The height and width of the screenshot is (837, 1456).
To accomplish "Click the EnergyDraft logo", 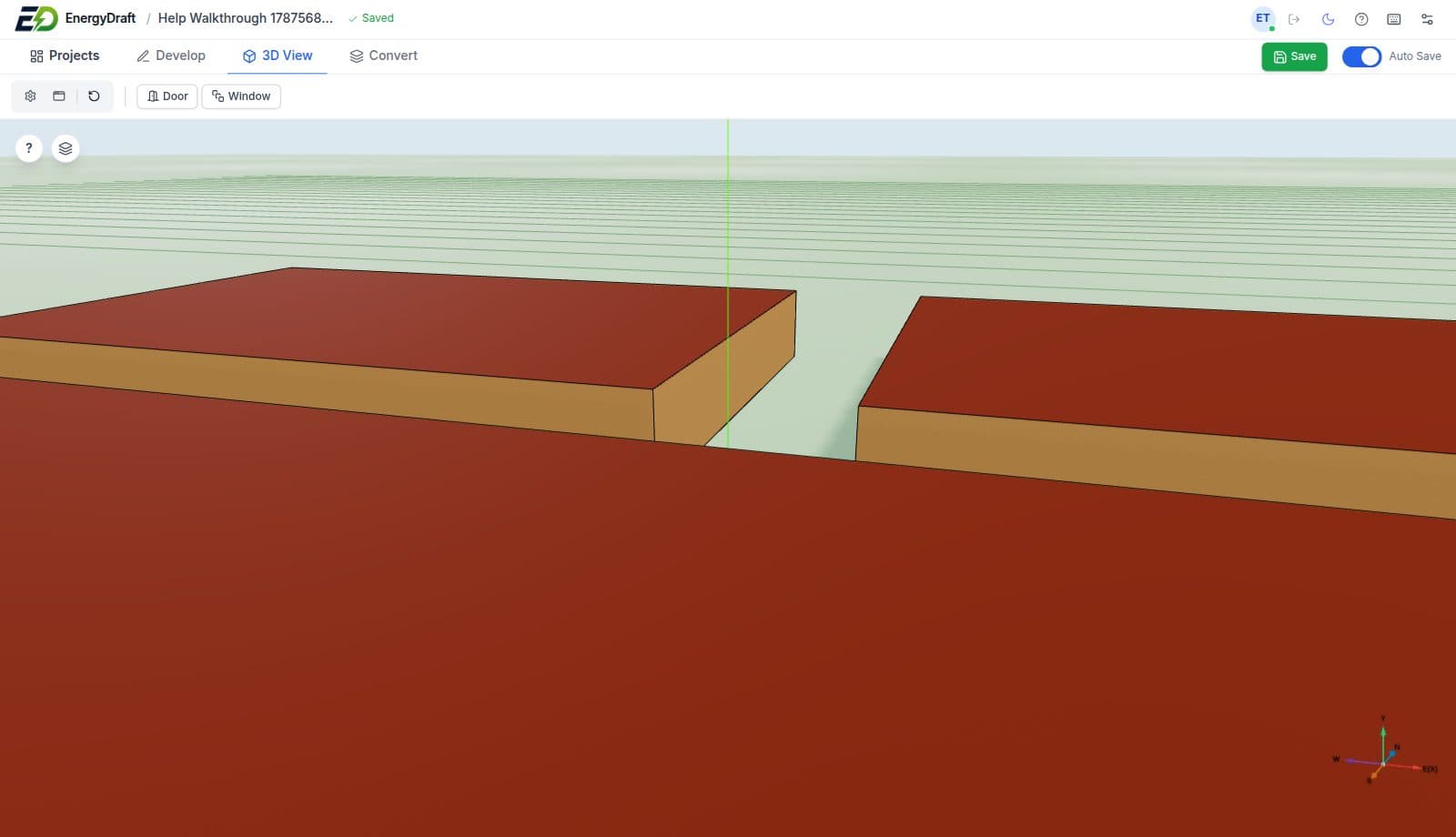I will [x=36, y=18].
